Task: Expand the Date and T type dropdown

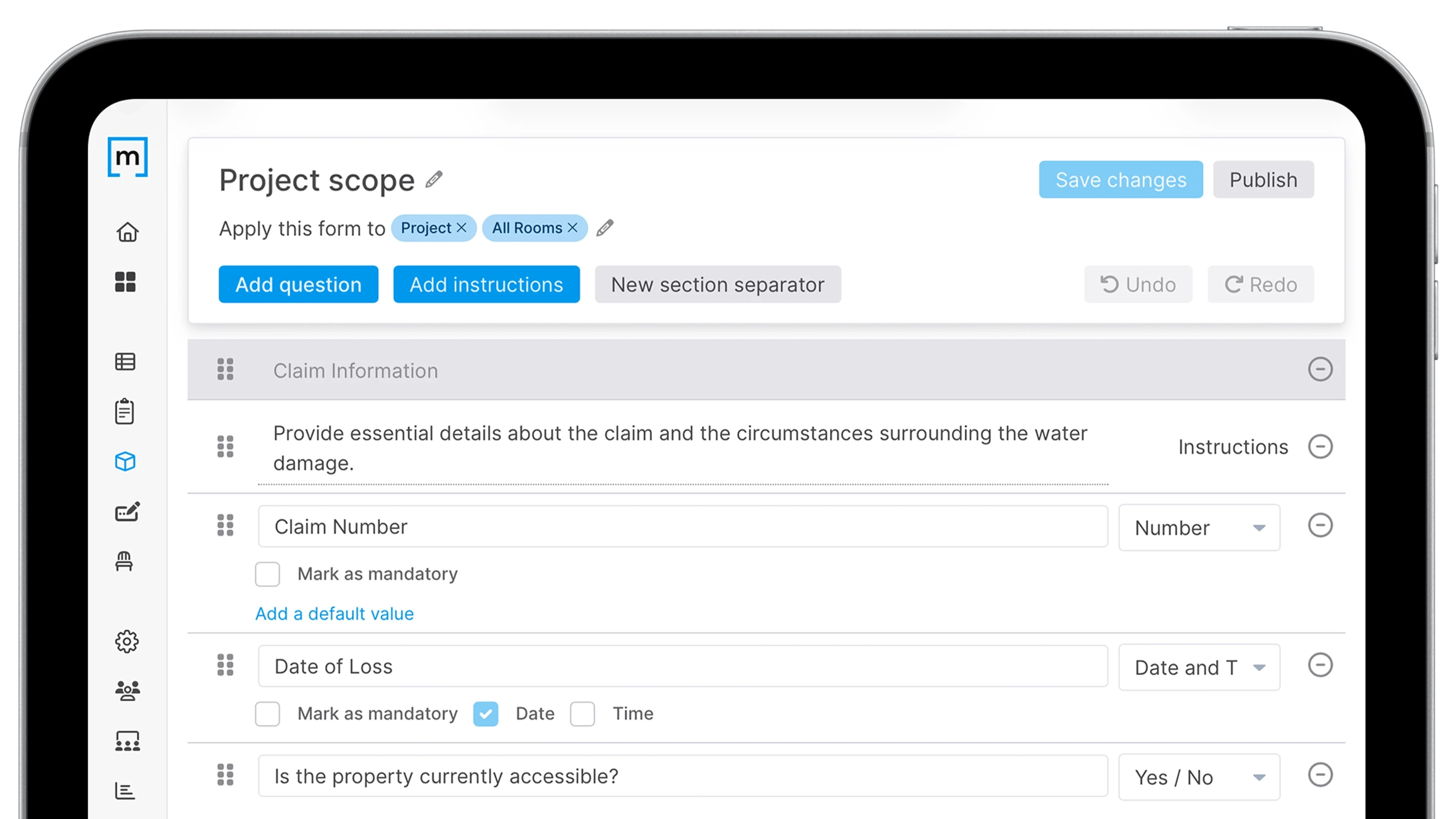Action: click(x=1199, y=668)
